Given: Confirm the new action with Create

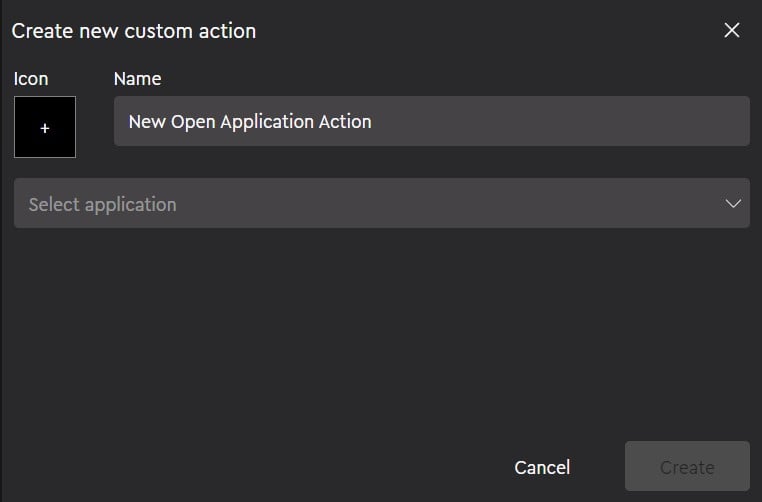Looking at the screenshot, I should tap(687, 467).
